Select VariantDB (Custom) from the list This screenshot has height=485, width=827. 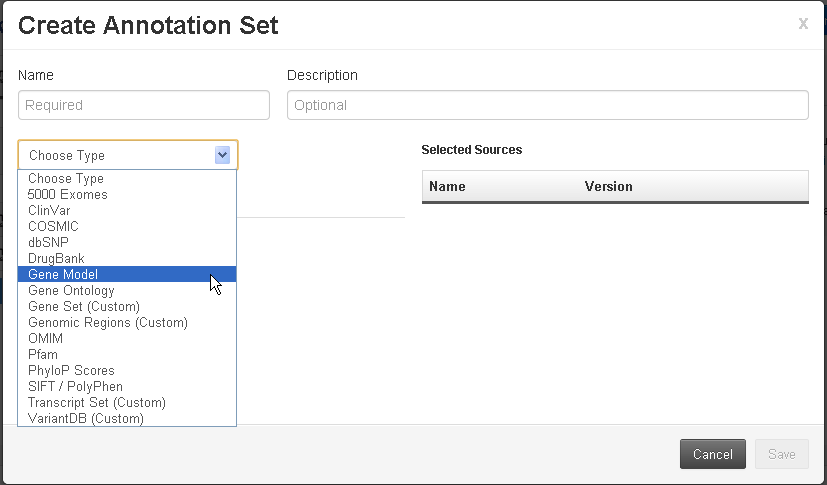86,419
